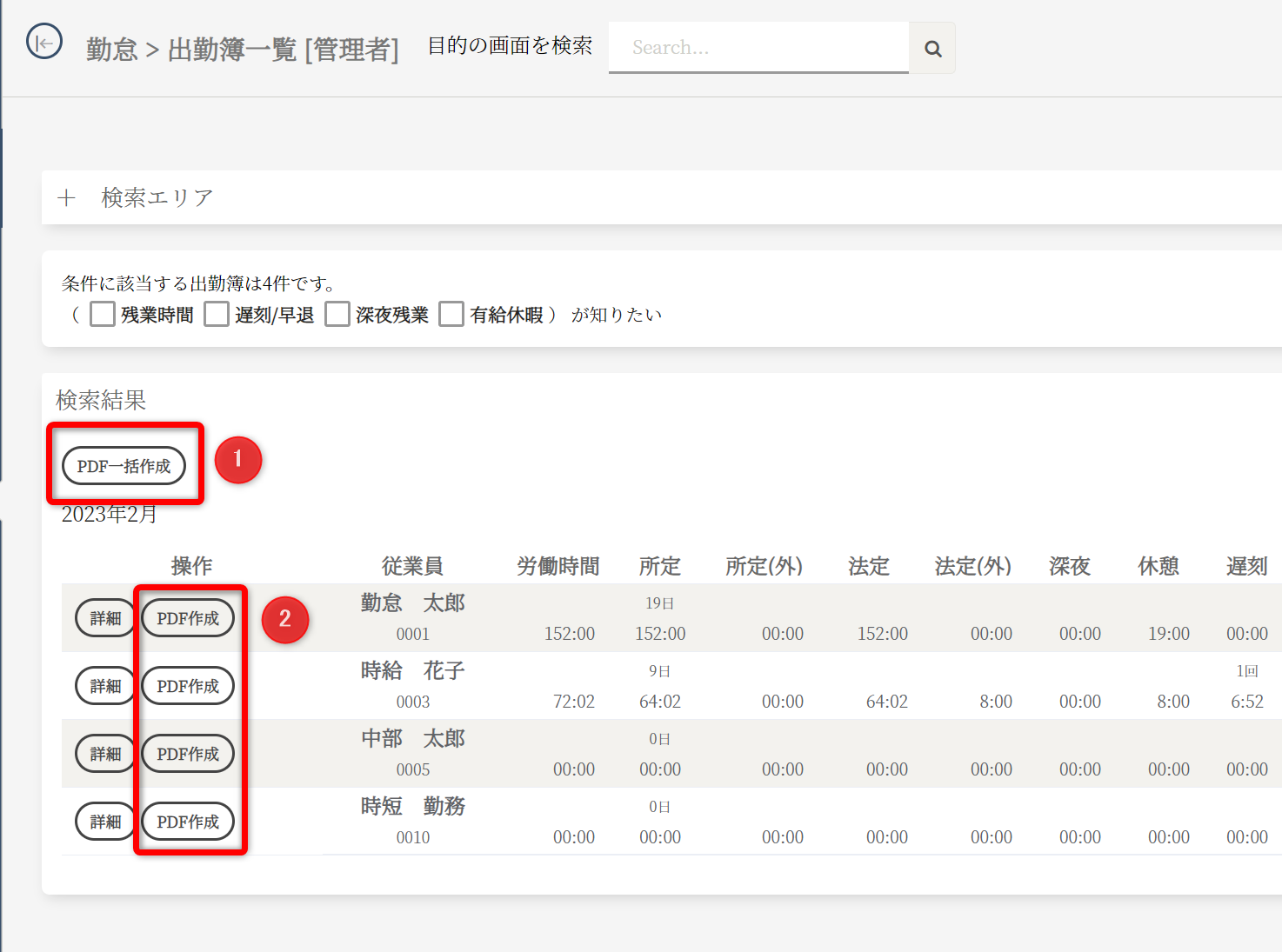Click the back arrow collapse icon
This screenshot has height=952, width=1282.
coord(44,42)
